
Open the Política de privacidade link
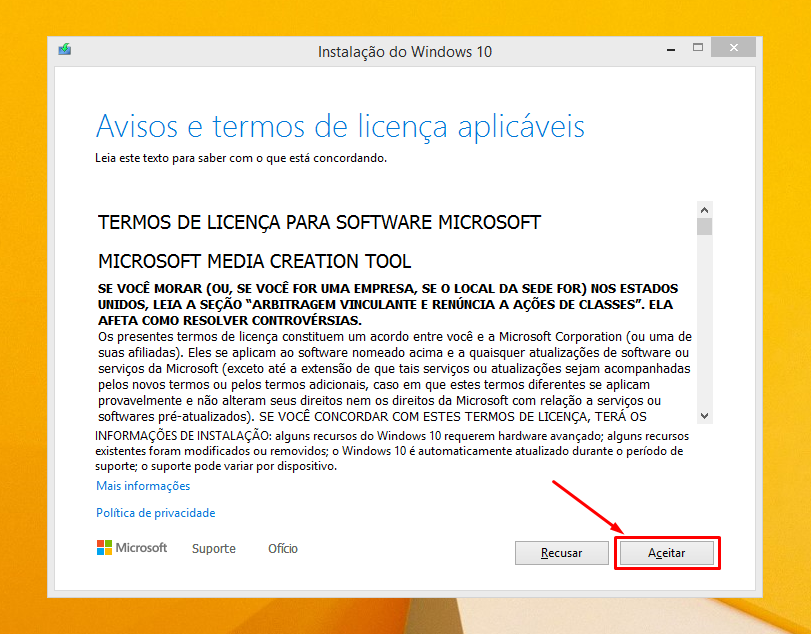coord(155,513)
